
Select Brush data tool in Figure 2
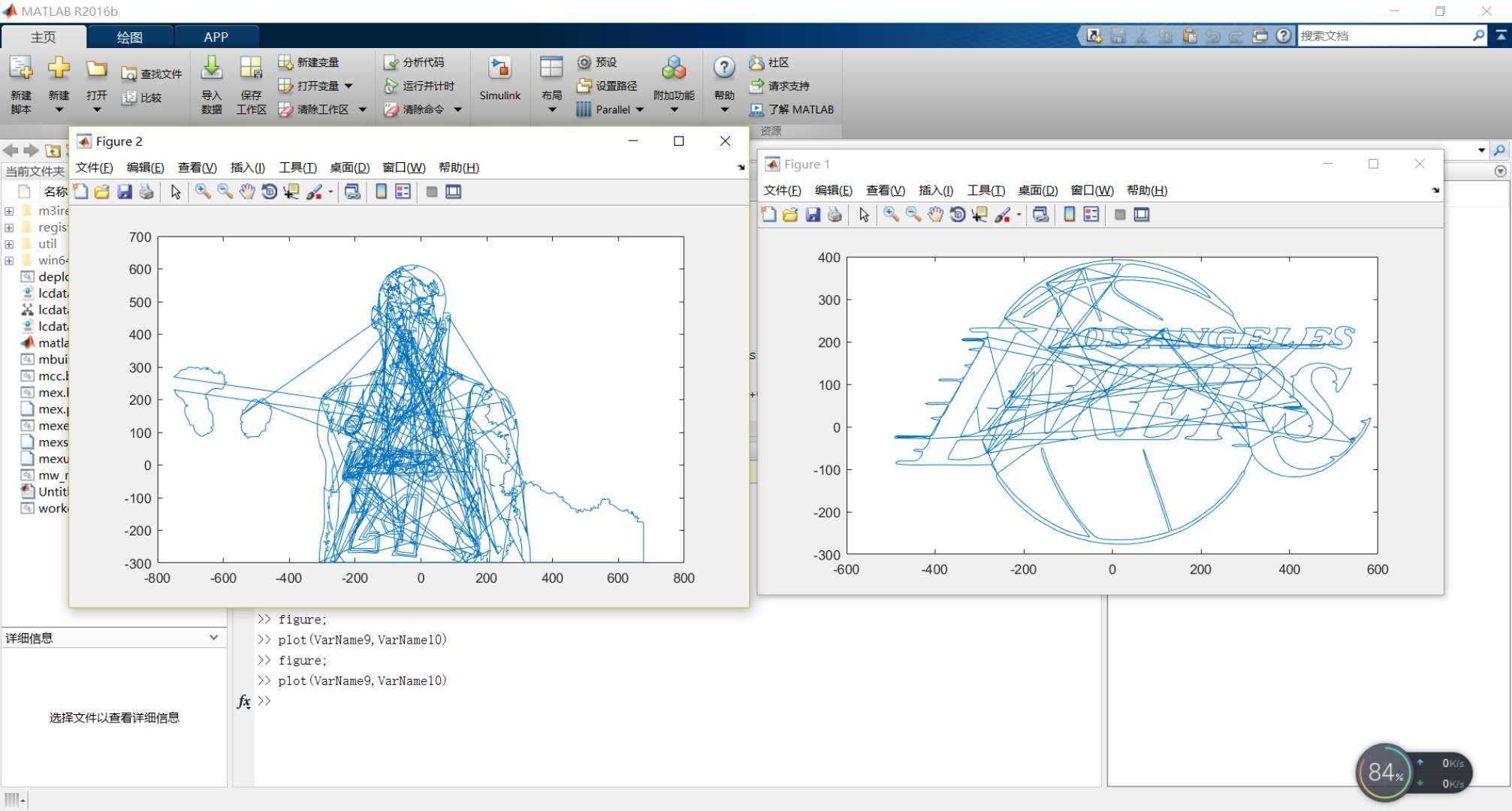tap(314, 191)
